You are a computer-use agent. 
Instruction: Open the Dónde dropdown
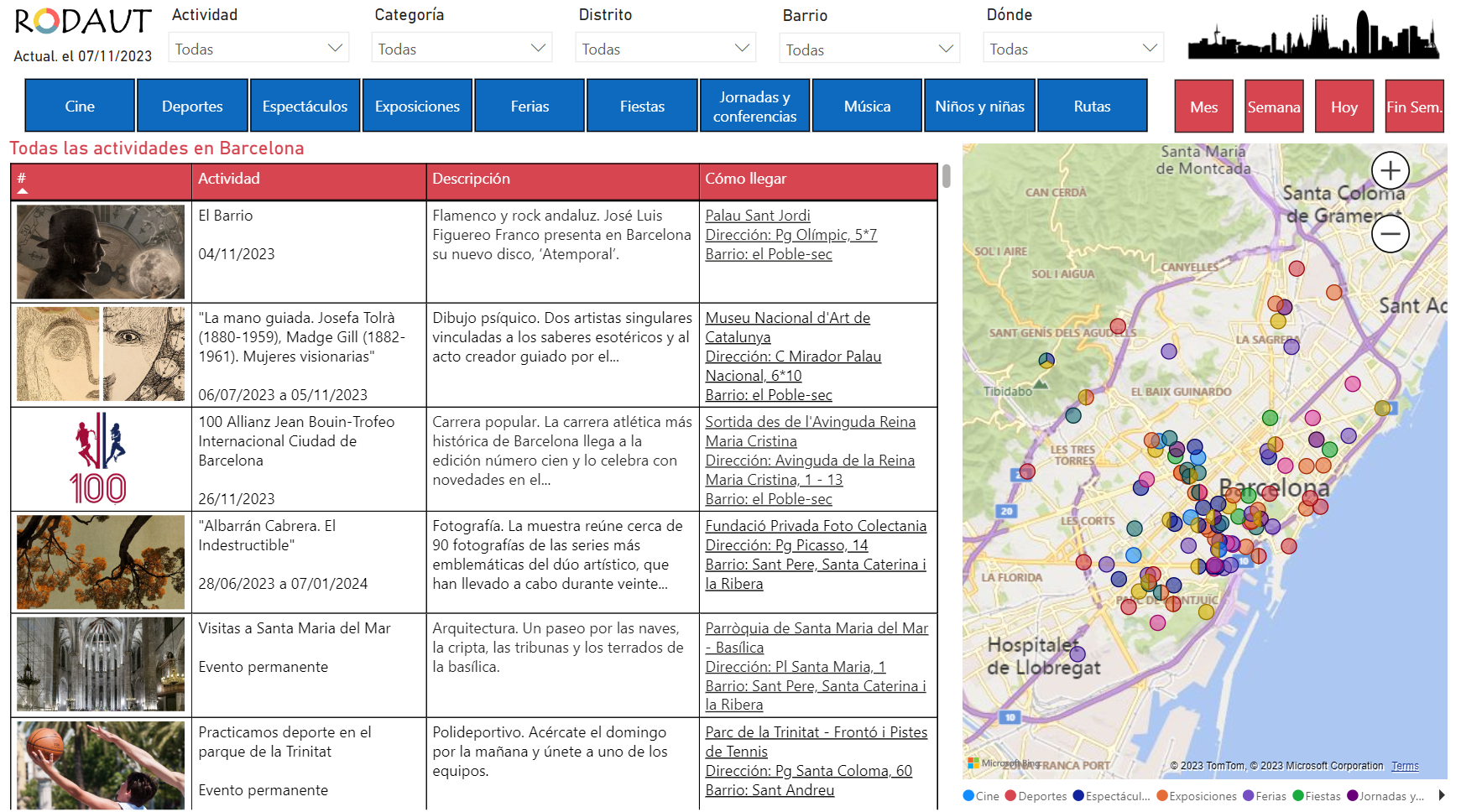click(x=1073, y=49)
